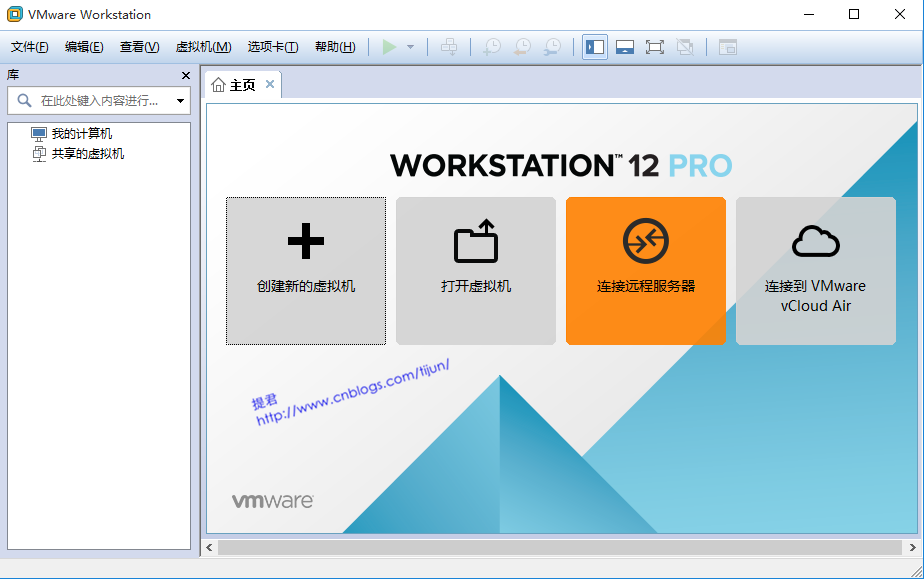Click the 共享的虚拟机 shared icon
Image resolution: width=924 pixels, height=579 pixels.
coord(39,154)
